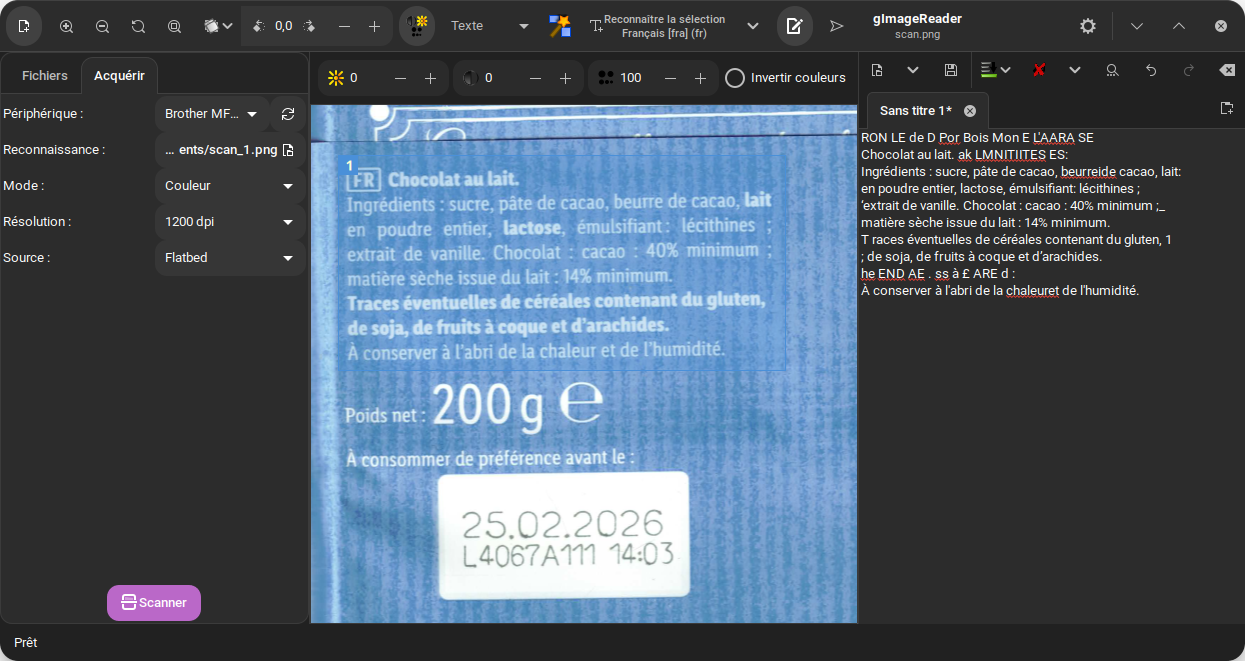1245x661 pixels.
Task: Click Reconnaître la sélection button
Action: 662,26
